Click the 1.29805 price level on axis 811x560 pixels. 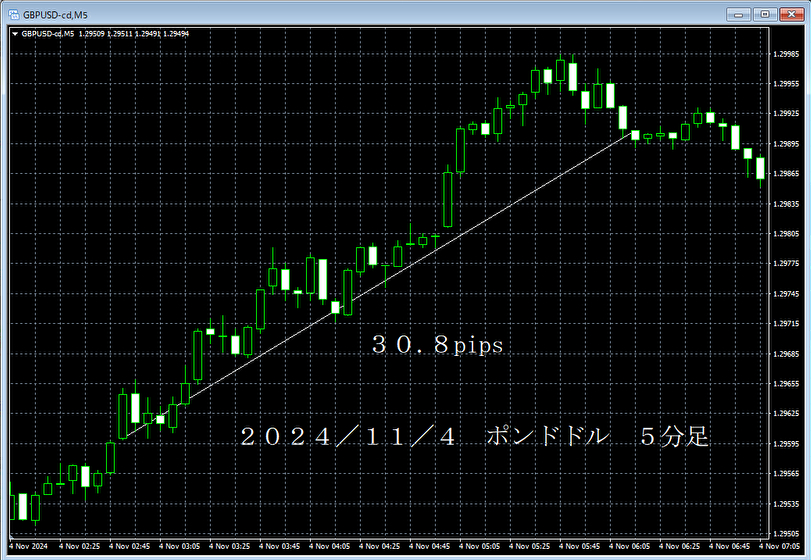tap(787, 234)
